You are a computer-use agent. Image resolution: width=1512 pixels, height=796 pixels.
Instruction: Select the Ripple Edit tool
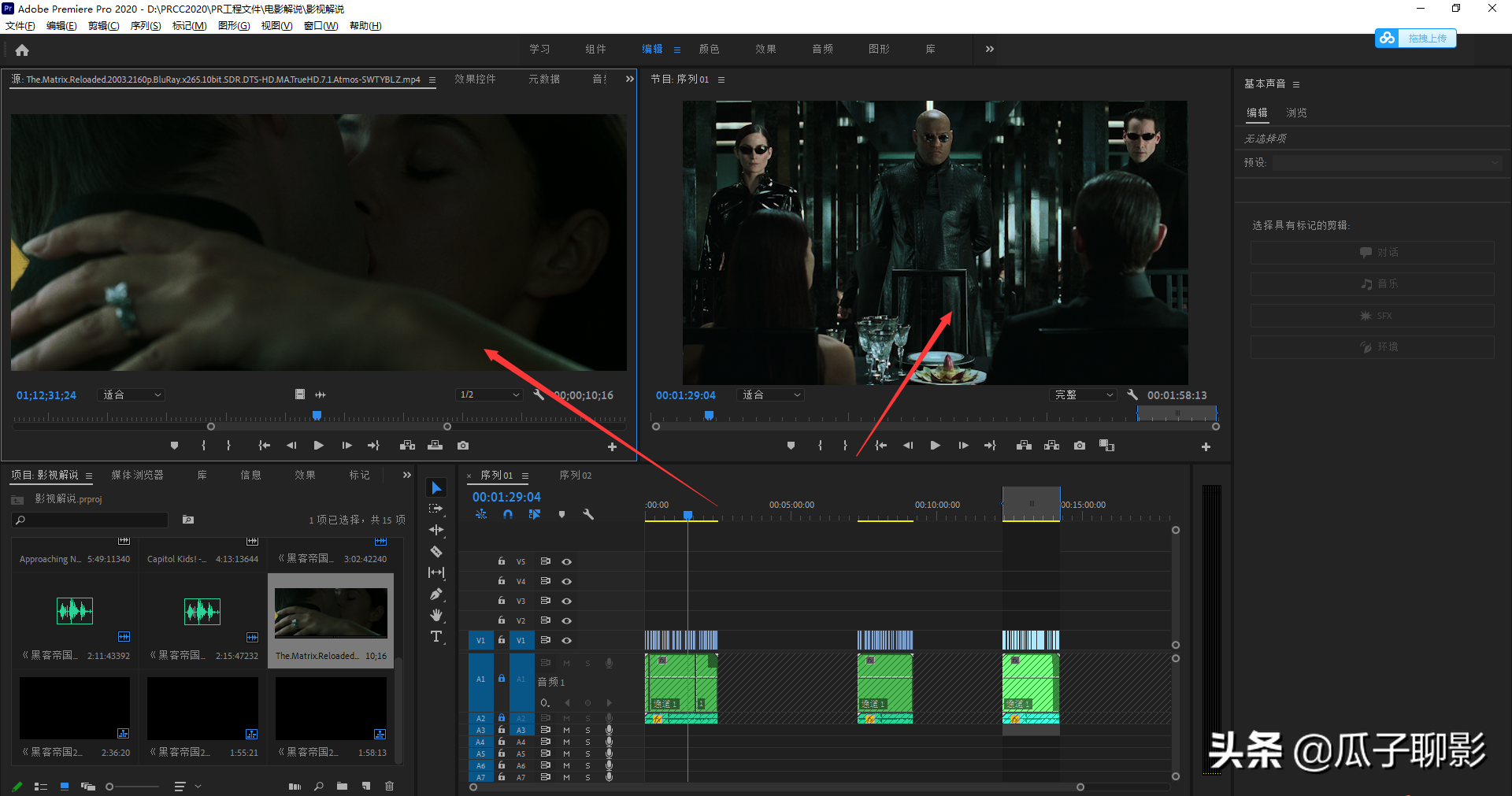click(436, 530)
